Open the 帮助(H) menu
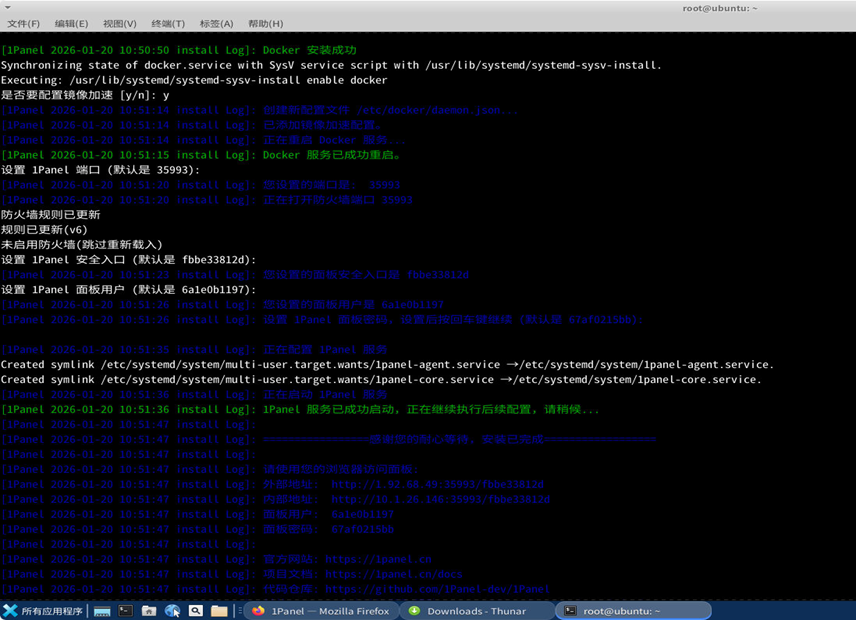This screenshot has width=856, height=620. coord(265,23)
